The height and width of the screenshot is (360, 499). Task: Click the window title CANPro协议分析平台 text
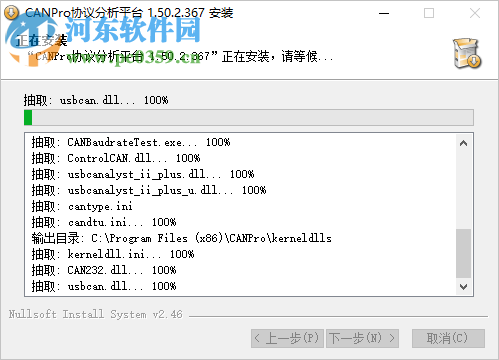point(129,13)
